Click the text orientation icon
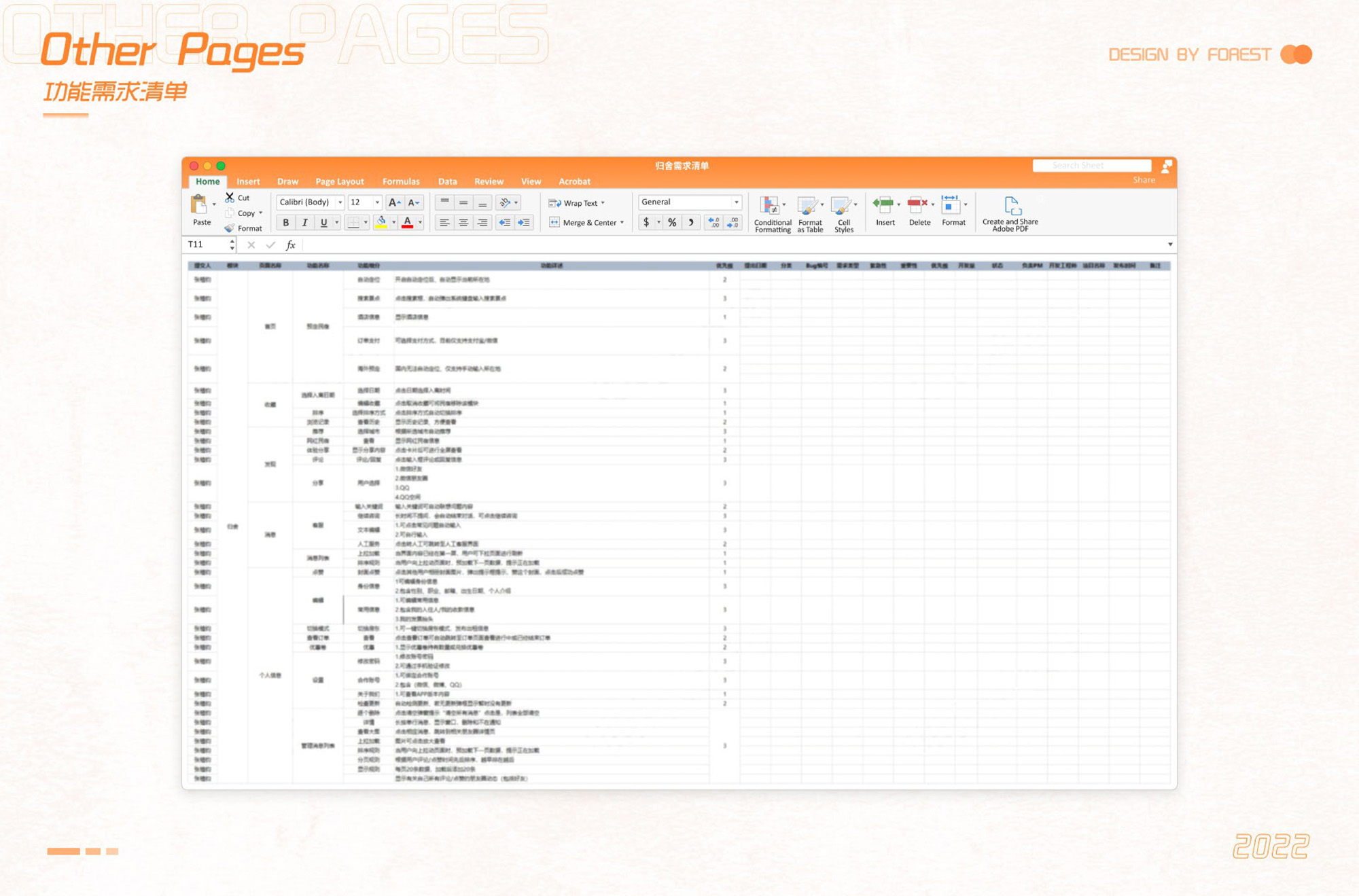Viewport: 1359px width, 896px height. [505, 202]
